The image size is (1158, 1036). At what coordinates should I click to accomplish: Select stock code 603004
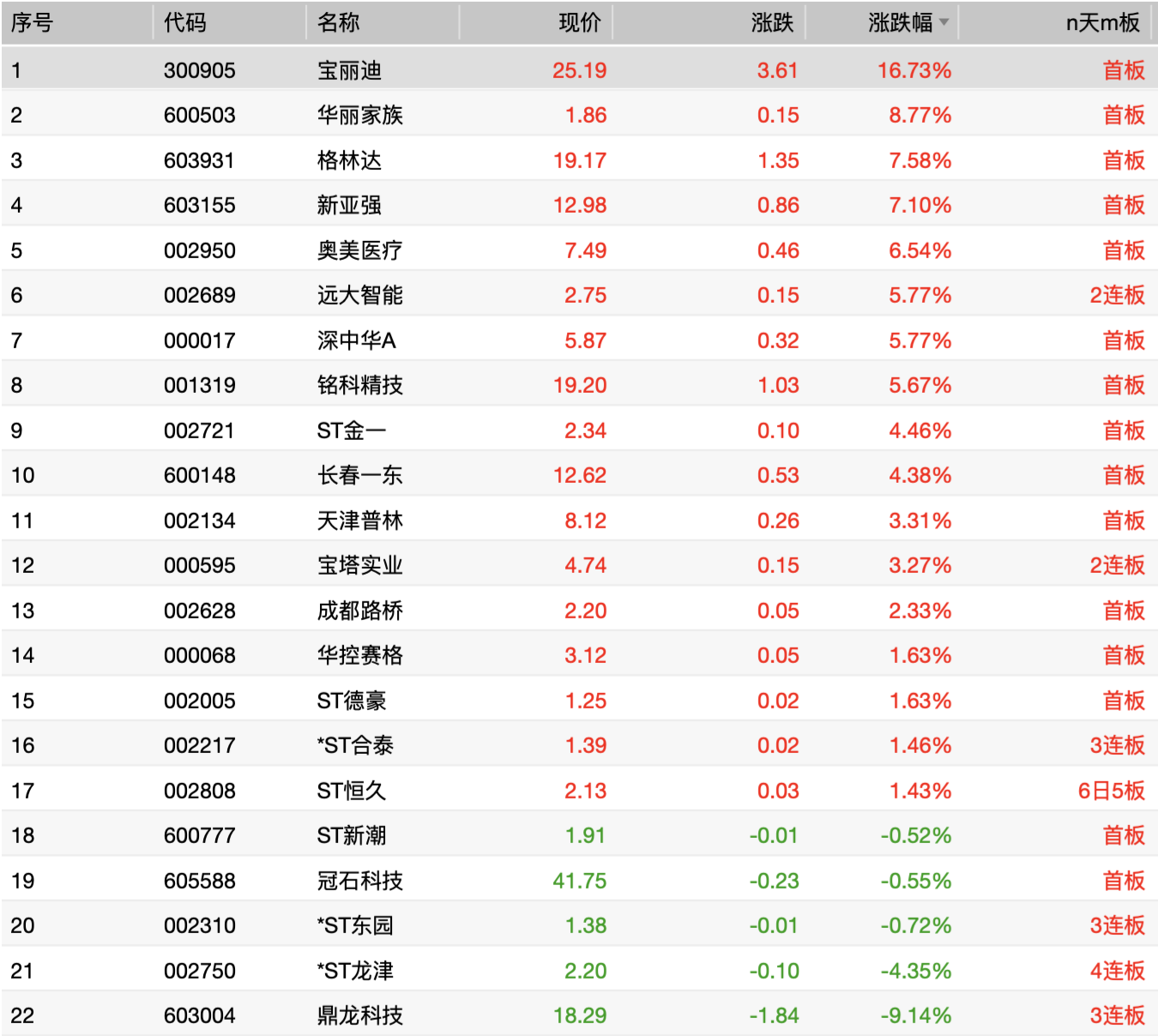click(x=199, y=1015)
